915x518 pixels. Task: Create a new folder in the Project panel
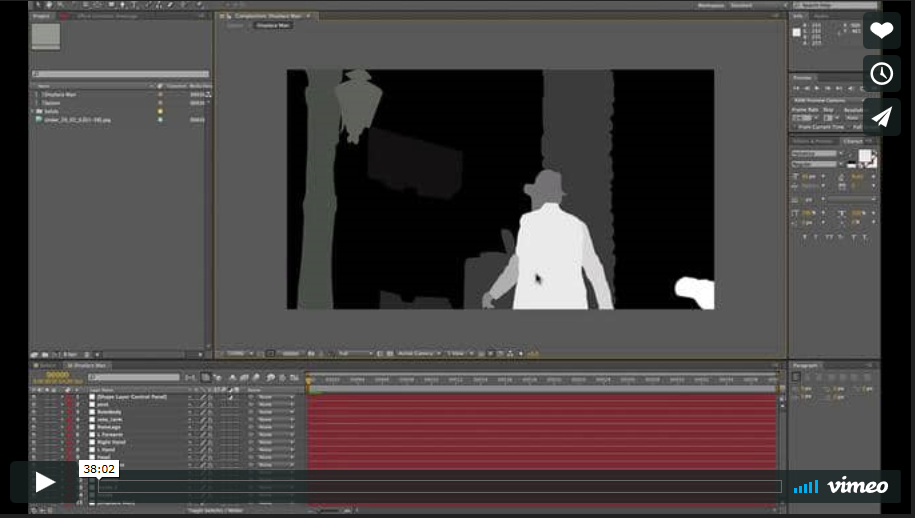click(45, 355)
